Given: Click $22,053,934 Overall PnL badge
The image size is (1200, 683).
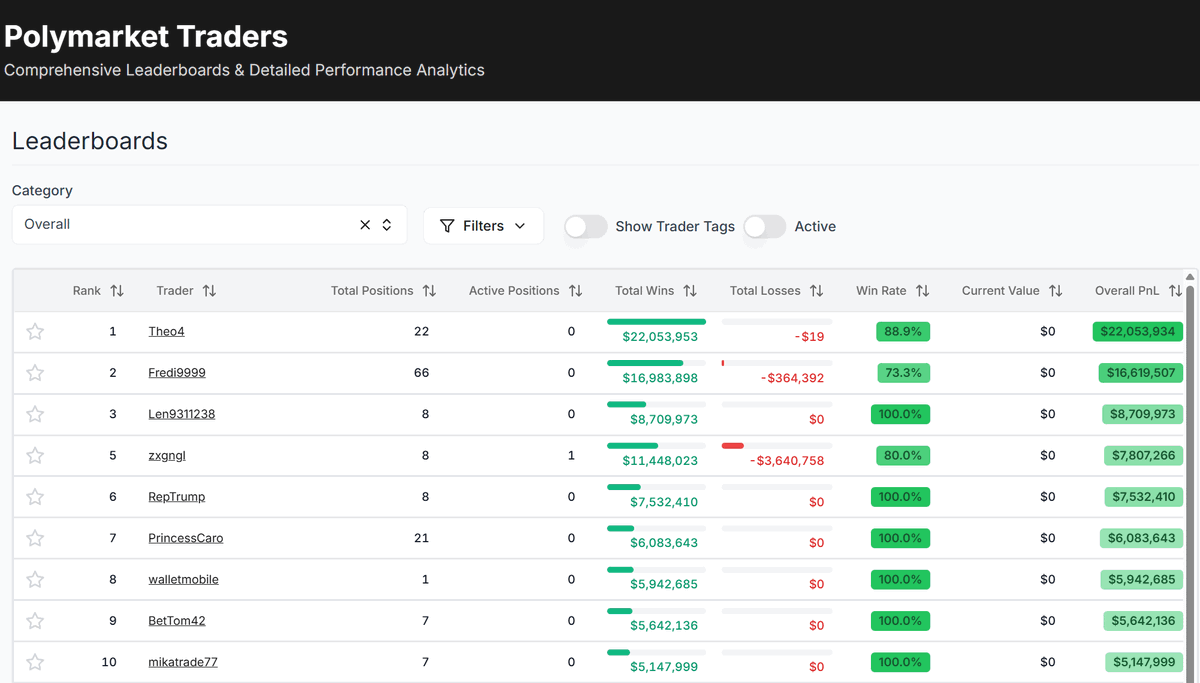Looking at the screenshot, I should point(1138,331).
